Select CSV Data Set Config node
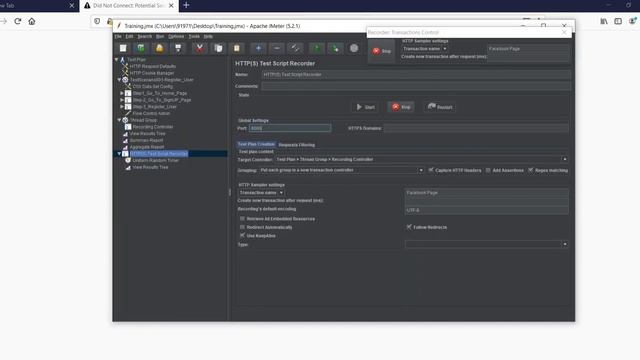 pyautogui.click(x=153, y=87)
